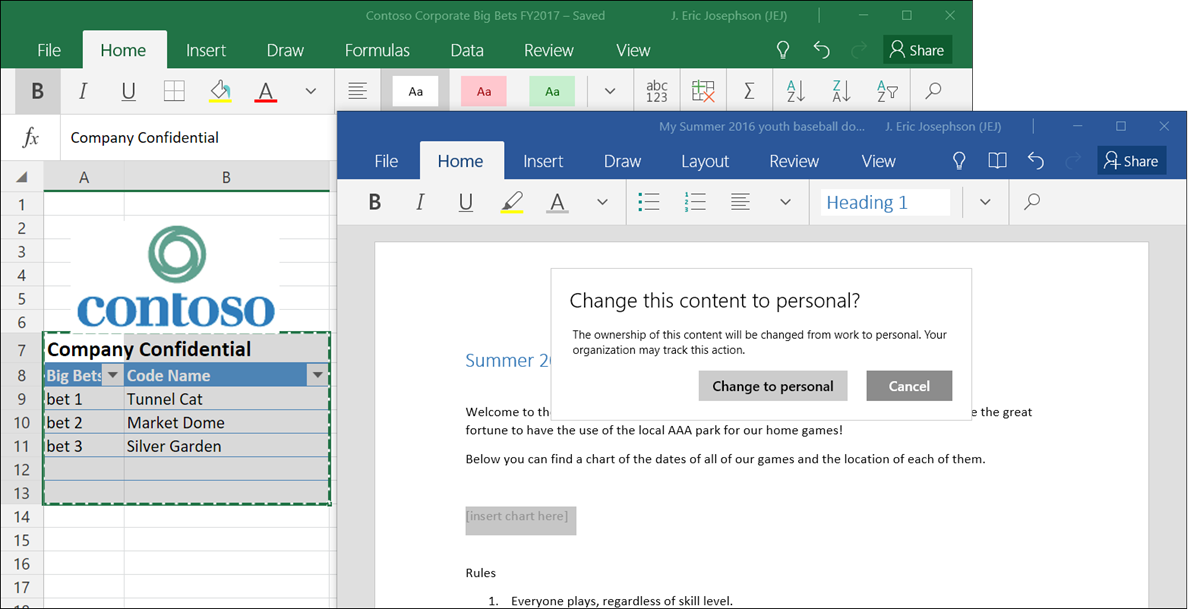Viewport: 1200px width, 609px height.
Task: Switch to the Formulas tab in Excel
Action: 377,49
